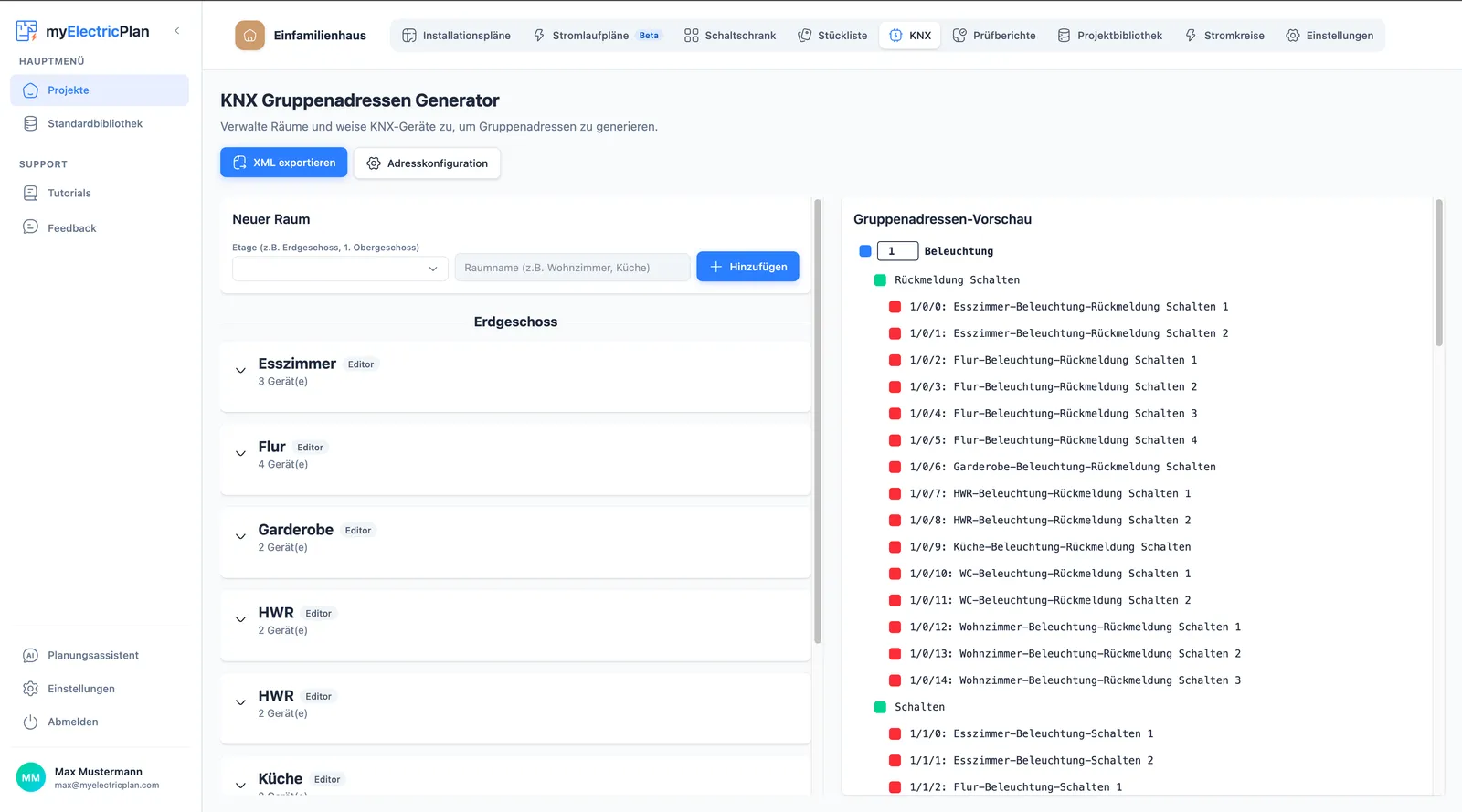
Task: Click the Stückliste icon
Action: pyautogui.click(x=805, y=36)
